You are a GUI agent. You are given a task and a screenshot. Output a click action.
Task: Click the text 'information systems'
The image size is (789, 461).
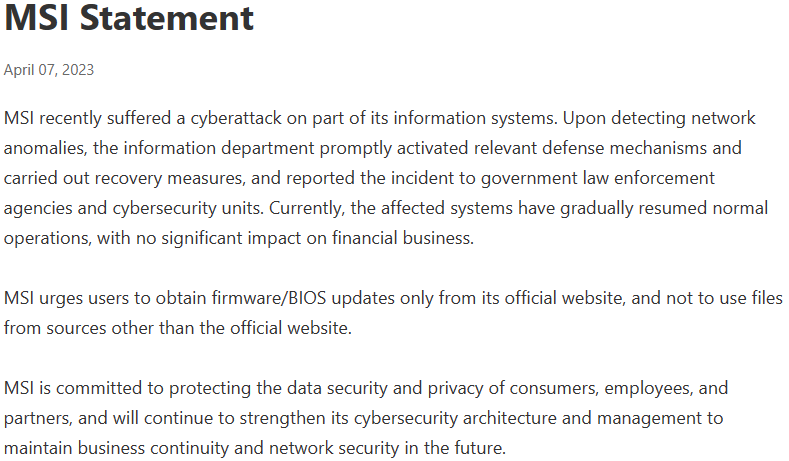[475, 118]
